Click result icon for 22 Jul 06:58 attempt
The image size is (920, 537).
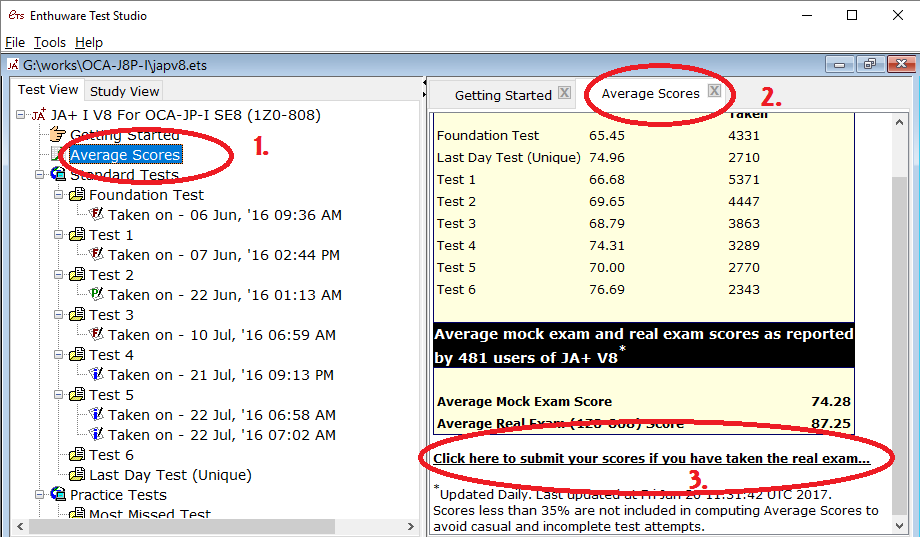(x=96, y=414)
